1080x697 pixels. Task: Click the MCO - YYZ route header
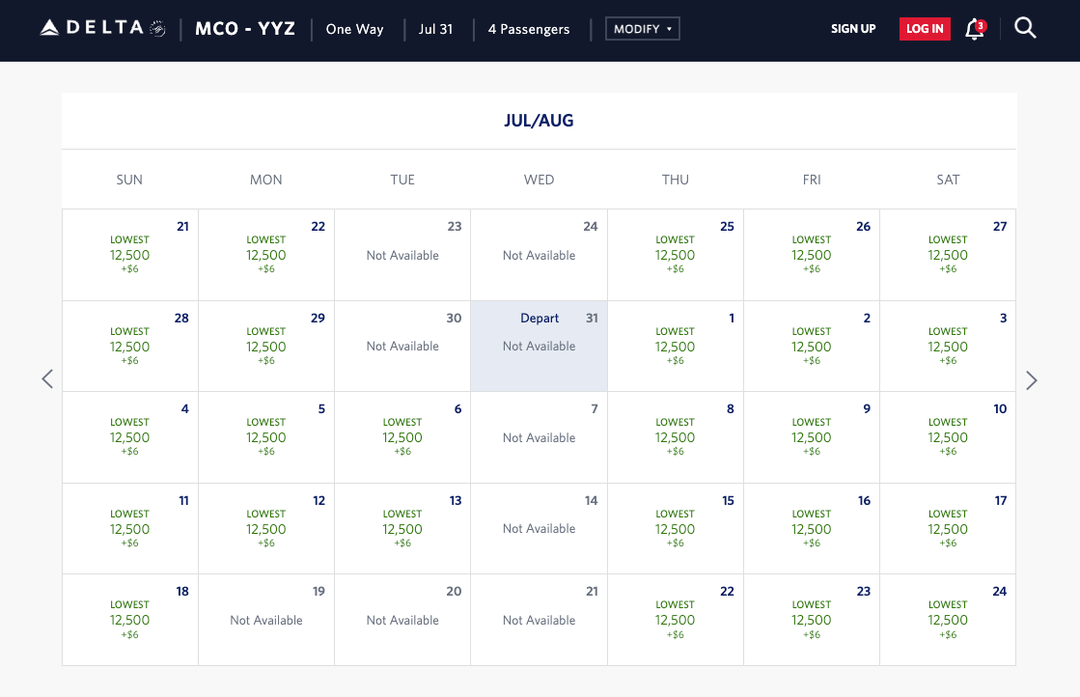[245, 29]
